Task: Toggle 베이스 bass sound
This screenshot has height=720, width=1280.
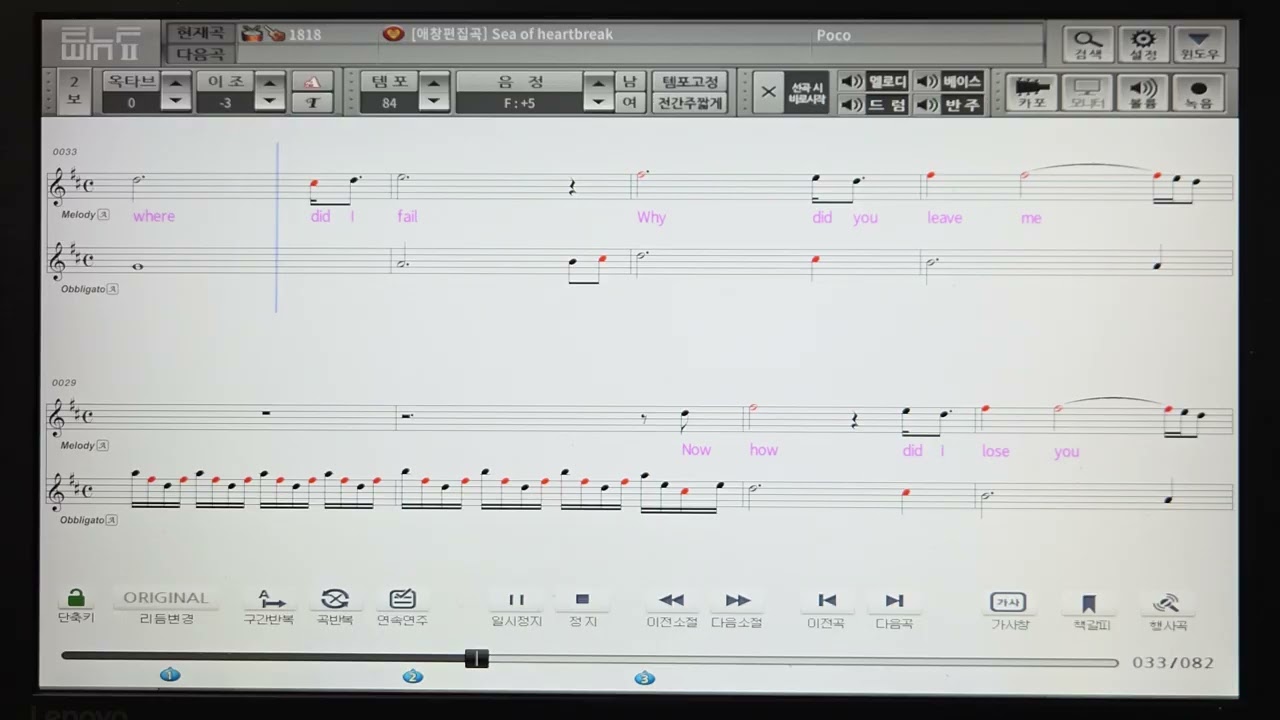Action: pos(950,81)
